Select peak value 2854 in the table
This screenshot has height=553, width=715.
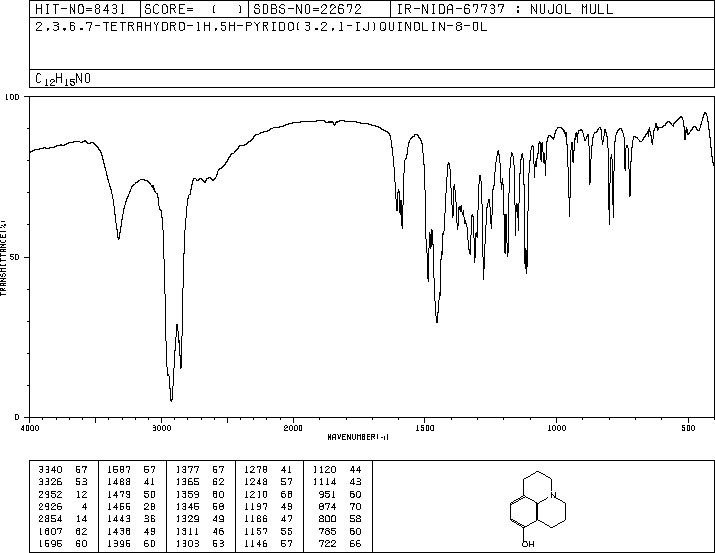tap(50, 519)
